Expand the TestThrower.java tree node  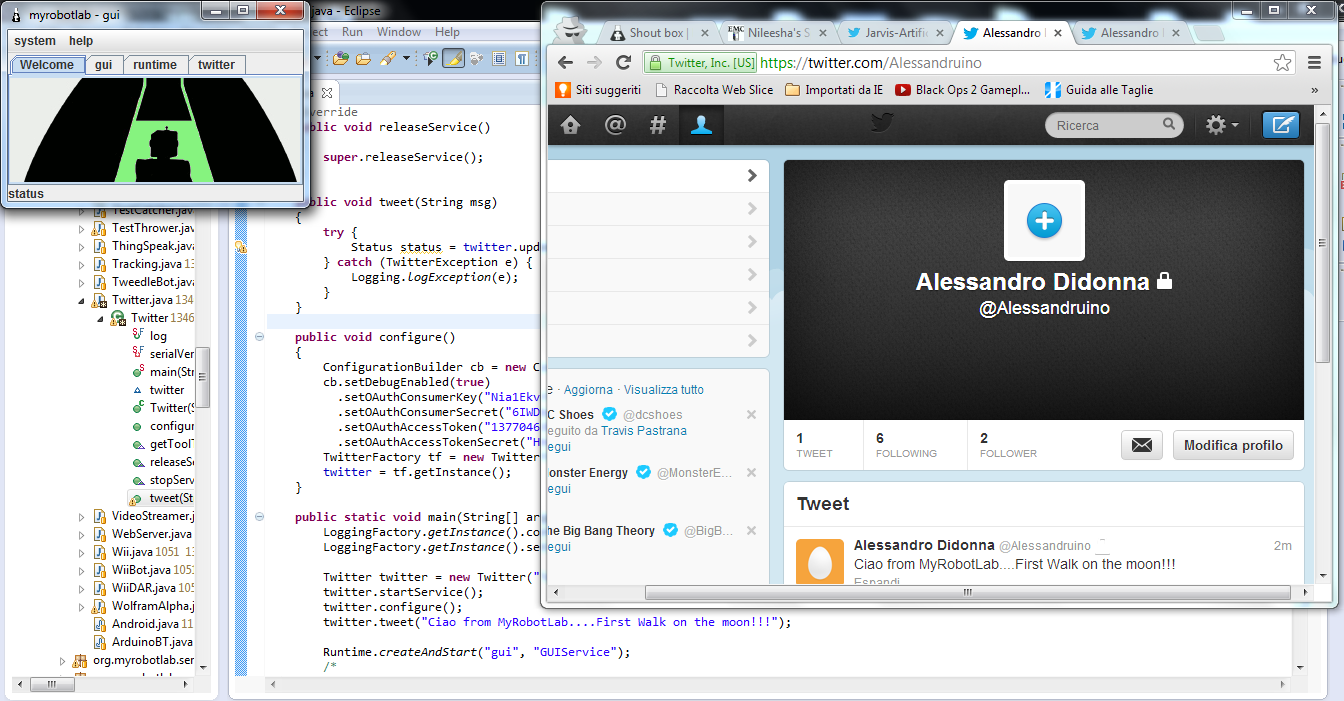click(83, 228)
